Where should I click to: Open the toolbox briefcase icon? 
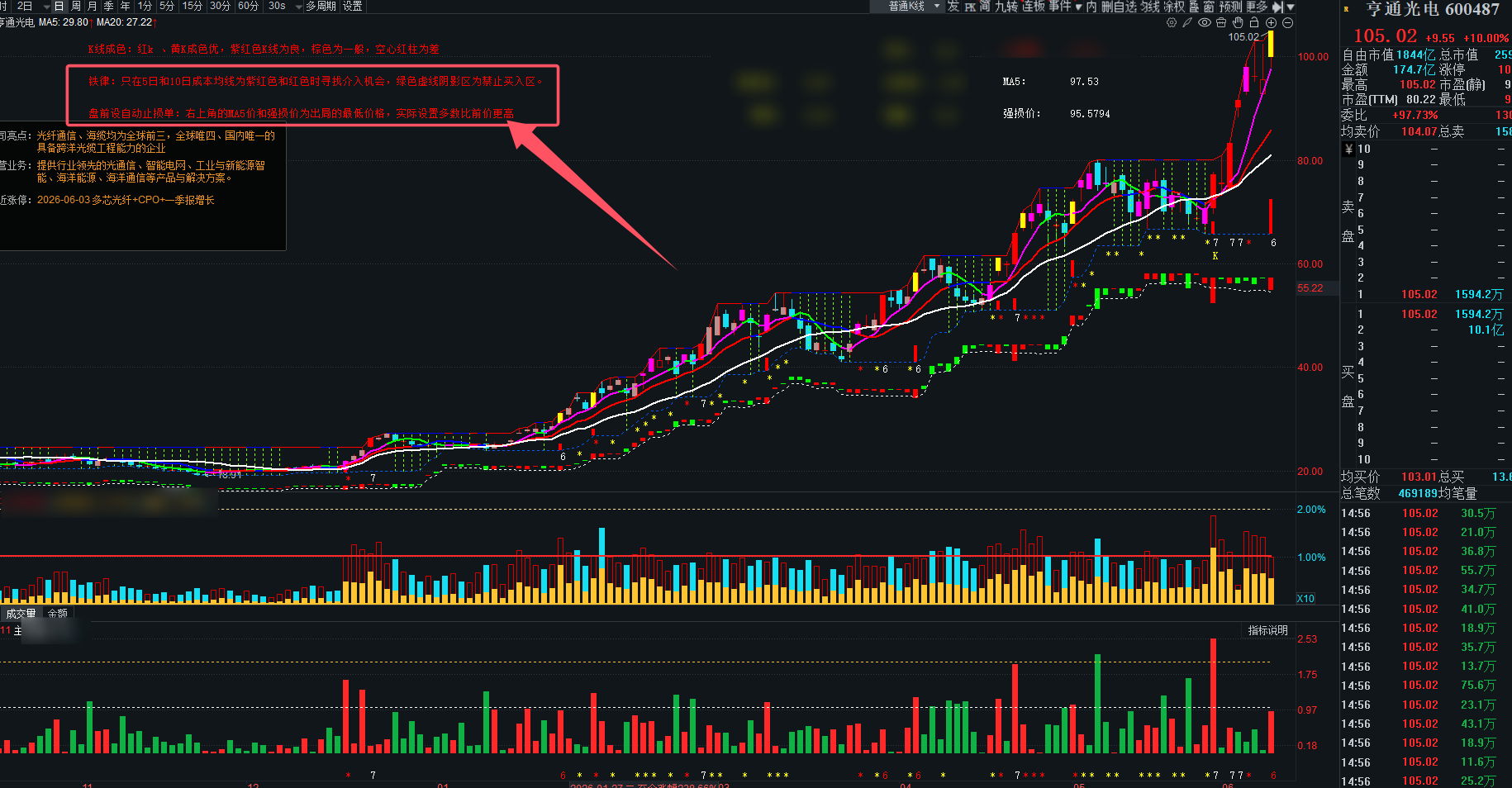(x=1221, y=23)
